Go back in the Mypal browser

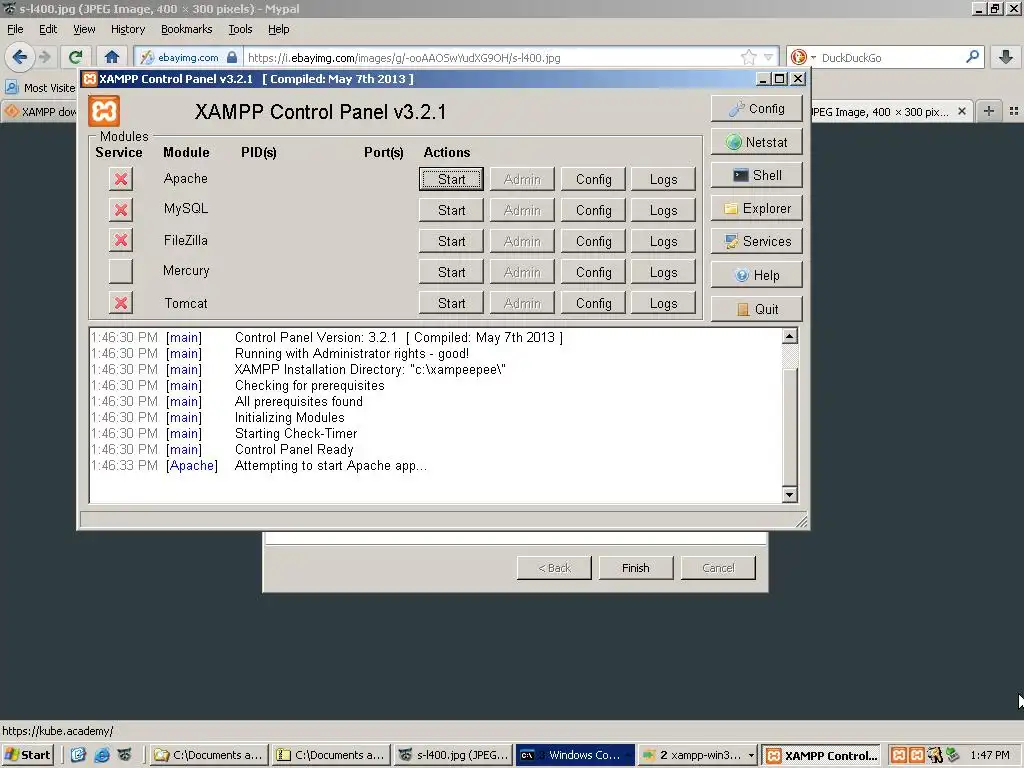[20, 57]
